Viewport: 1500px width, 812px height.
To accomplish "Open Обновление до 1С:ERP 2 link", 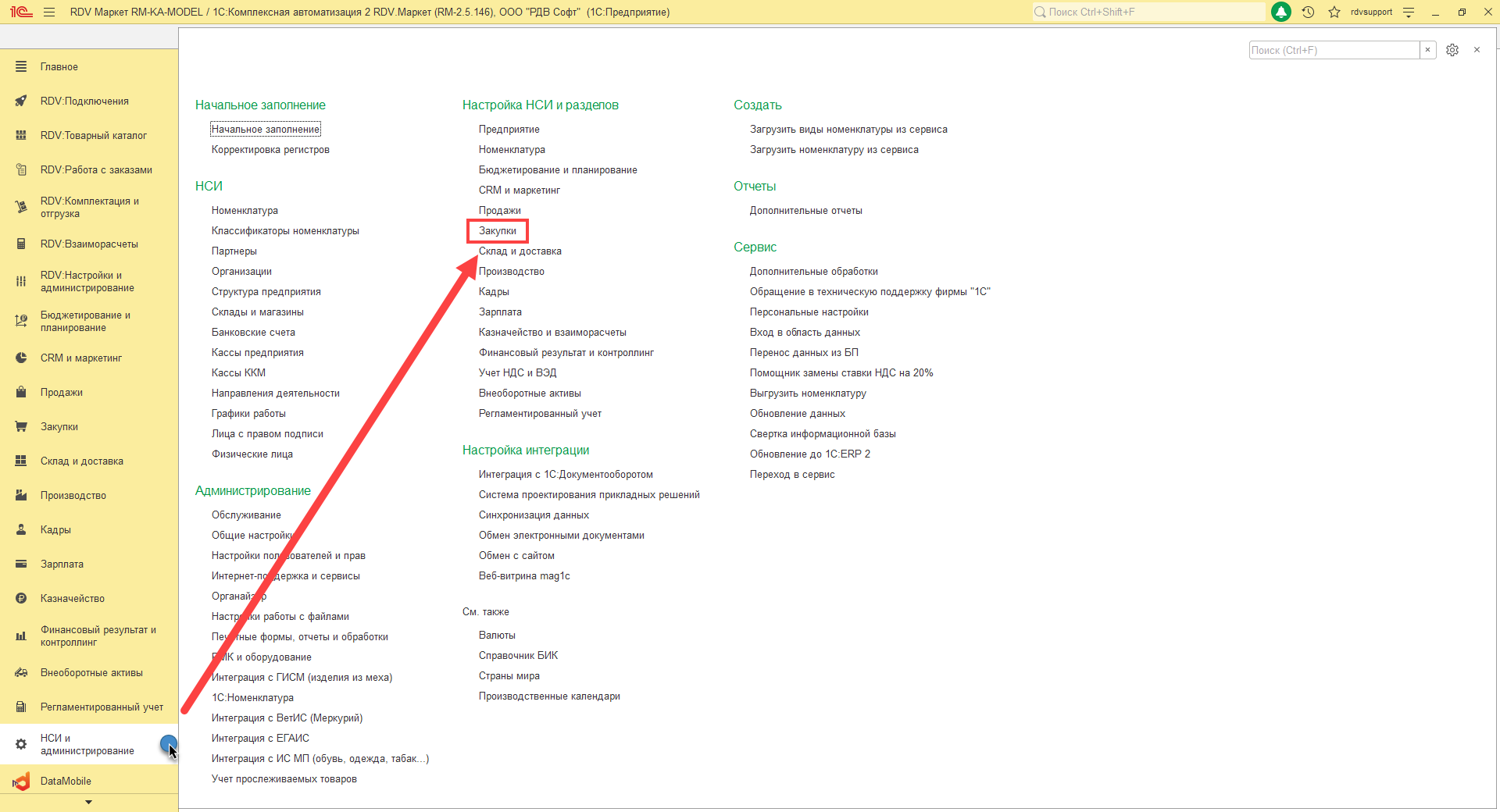I will pyautogui.click(x=810, y=454).
